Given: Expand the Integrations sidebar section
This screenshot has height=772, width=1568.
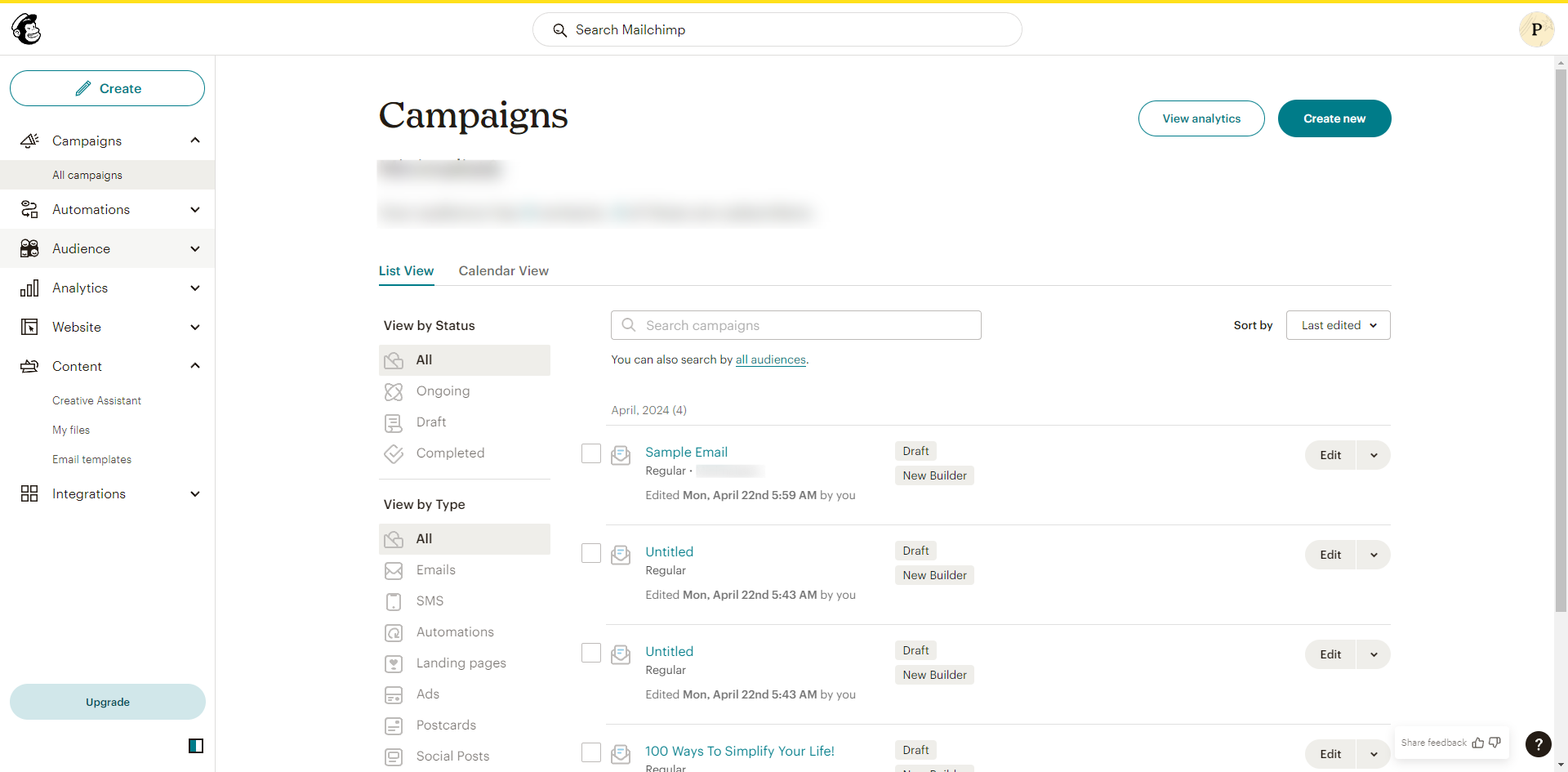Looking at the screenshot, I should click(x=195, y=494).
